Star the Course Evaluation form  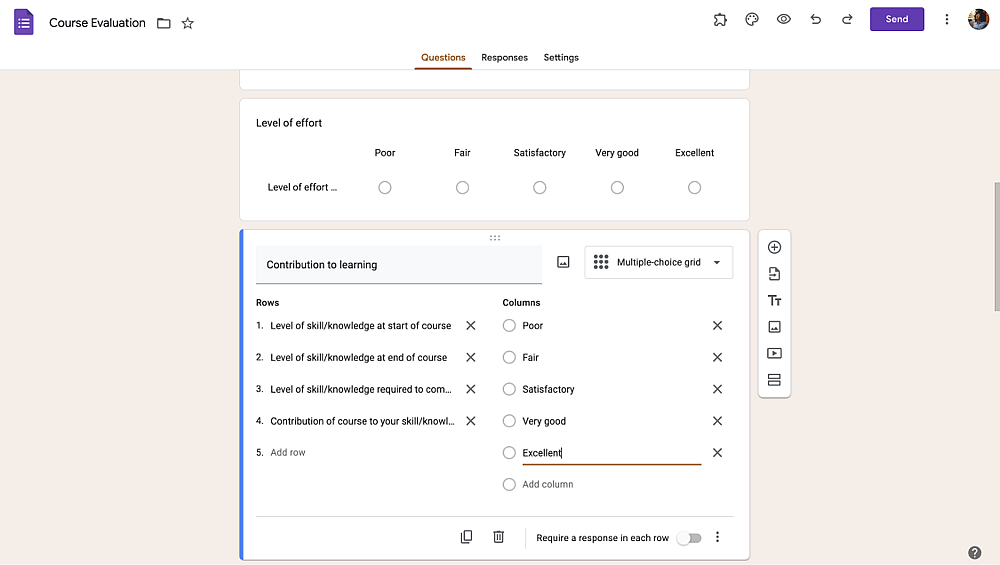tap(188, 24)
